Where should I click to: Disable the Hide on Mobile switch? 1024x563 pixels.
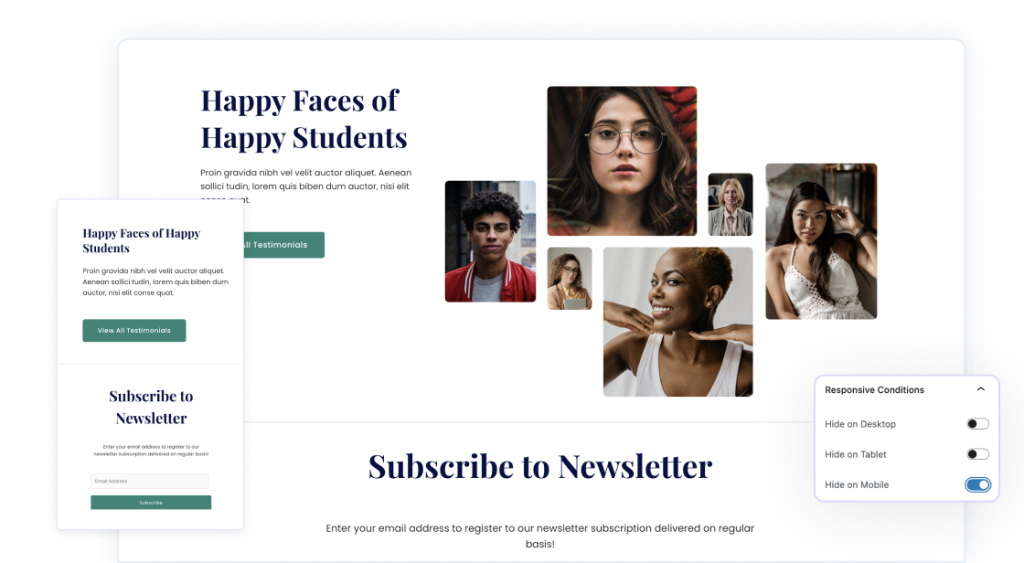(x=978, y=485)
